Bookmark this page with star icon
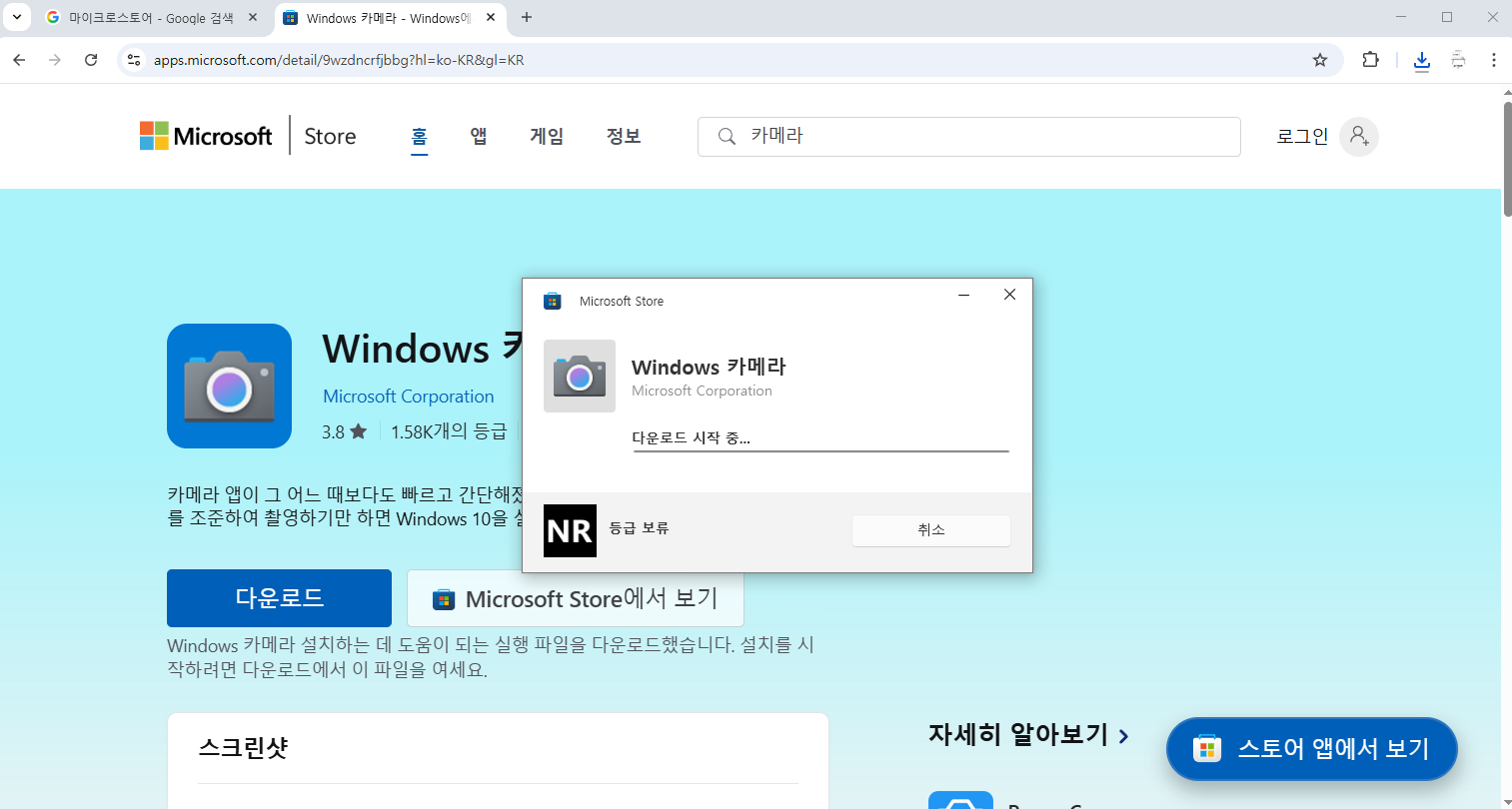The image size is (1512, 809). [x=1320, y=60]
